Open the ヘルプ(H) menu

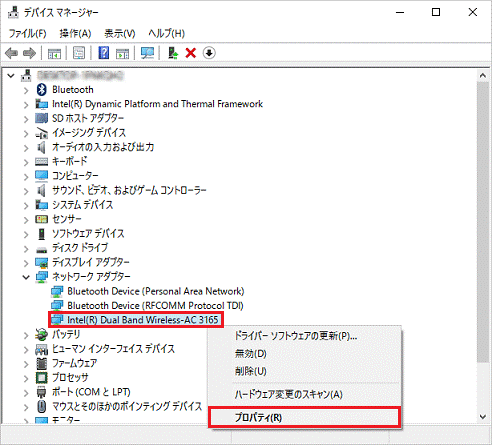tap(166, 33)
